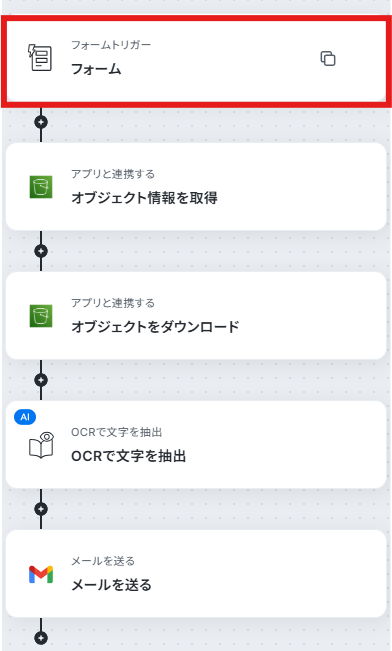
Task: Click the form trigger document icon
Action: [x=40, y=58]
